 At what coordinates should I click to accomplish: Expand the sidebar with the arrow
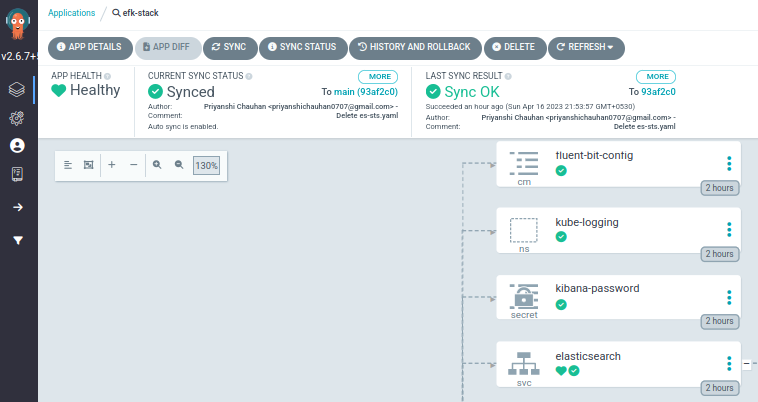tap(17, 207)
